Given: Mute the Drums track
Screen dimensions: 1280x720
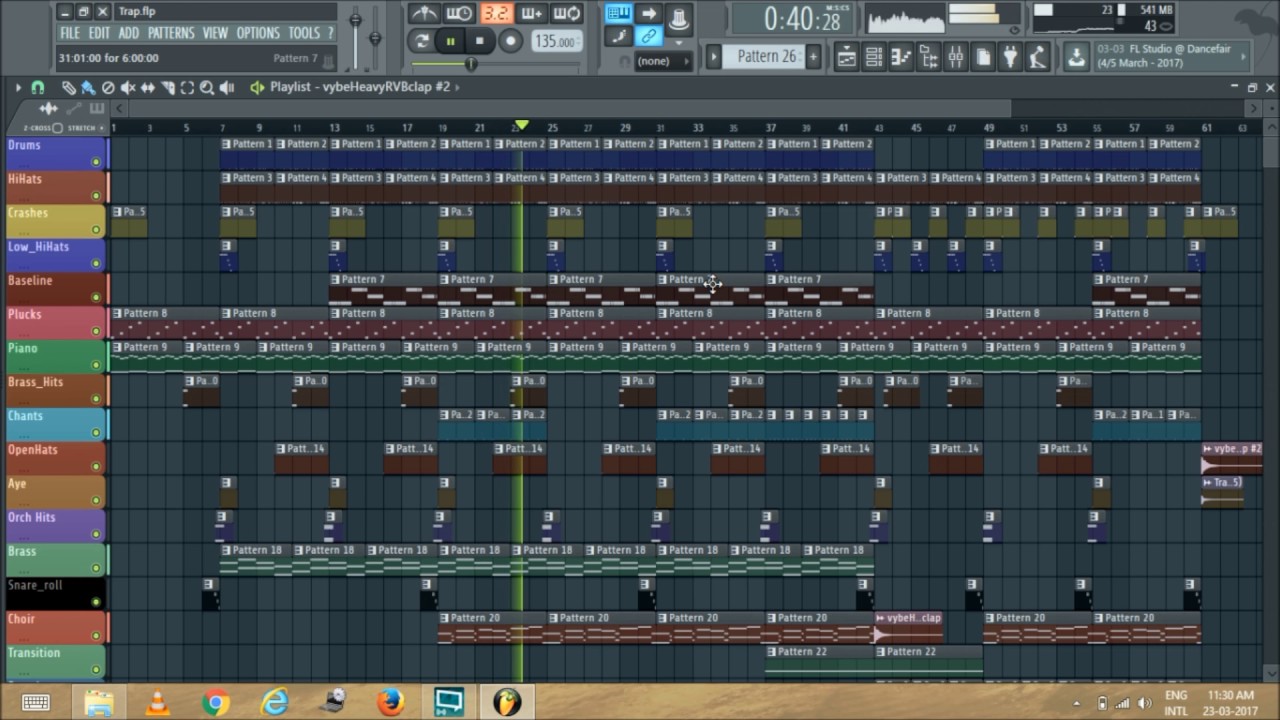Looking at the screenshot, I should click(x=96, y=161).
